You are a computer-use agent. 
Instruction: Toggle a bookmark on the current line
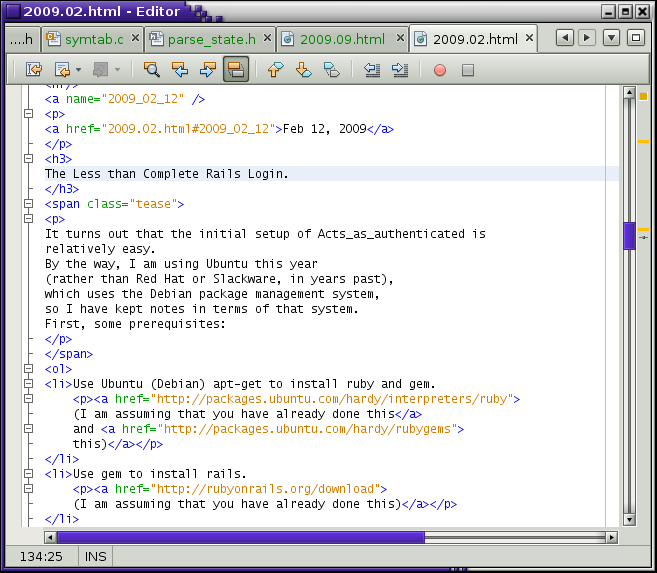click(332, 70)
